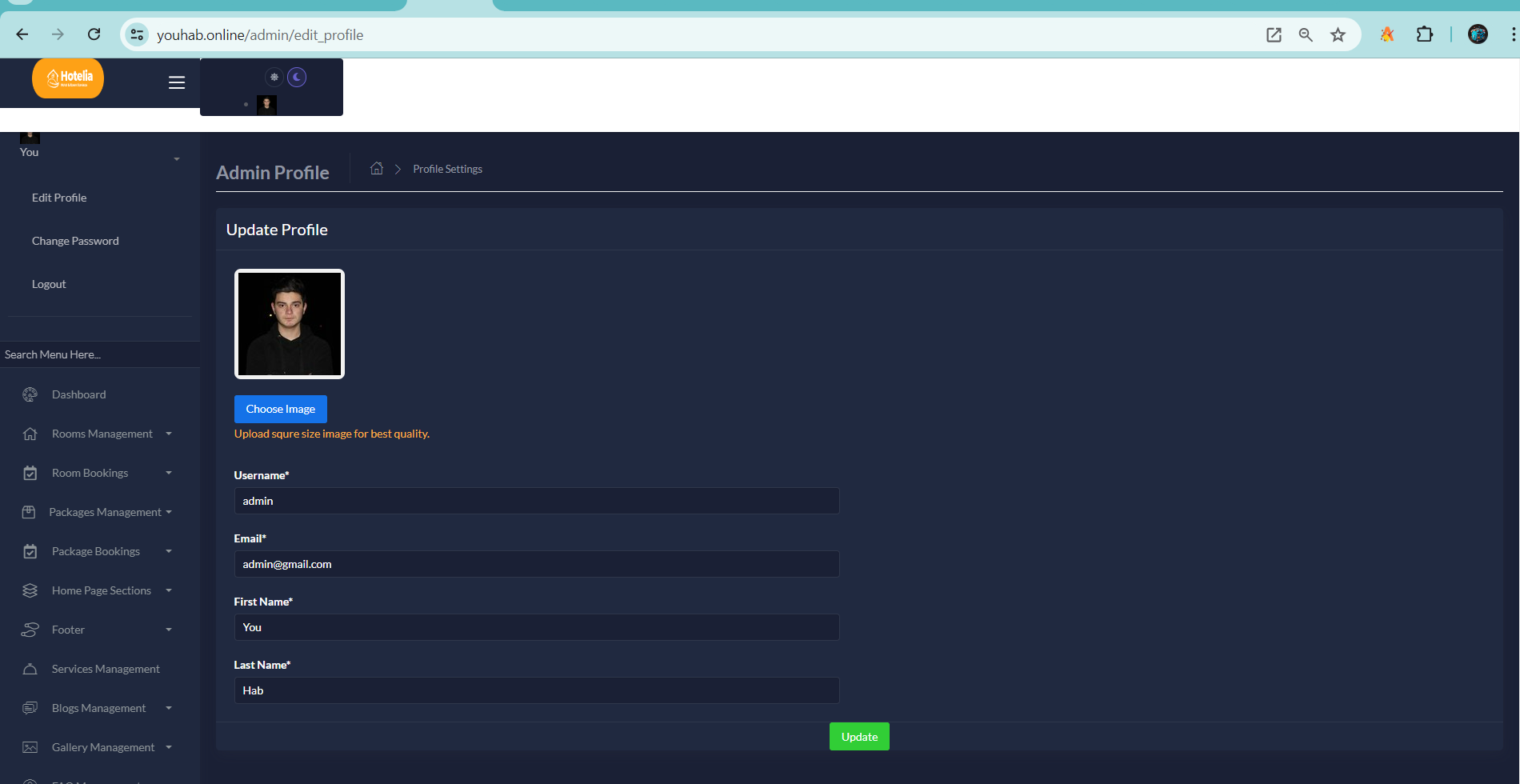Expand Home Page Sections dropdown arrow
1520x784 pixels.
(x=169, y=590)
